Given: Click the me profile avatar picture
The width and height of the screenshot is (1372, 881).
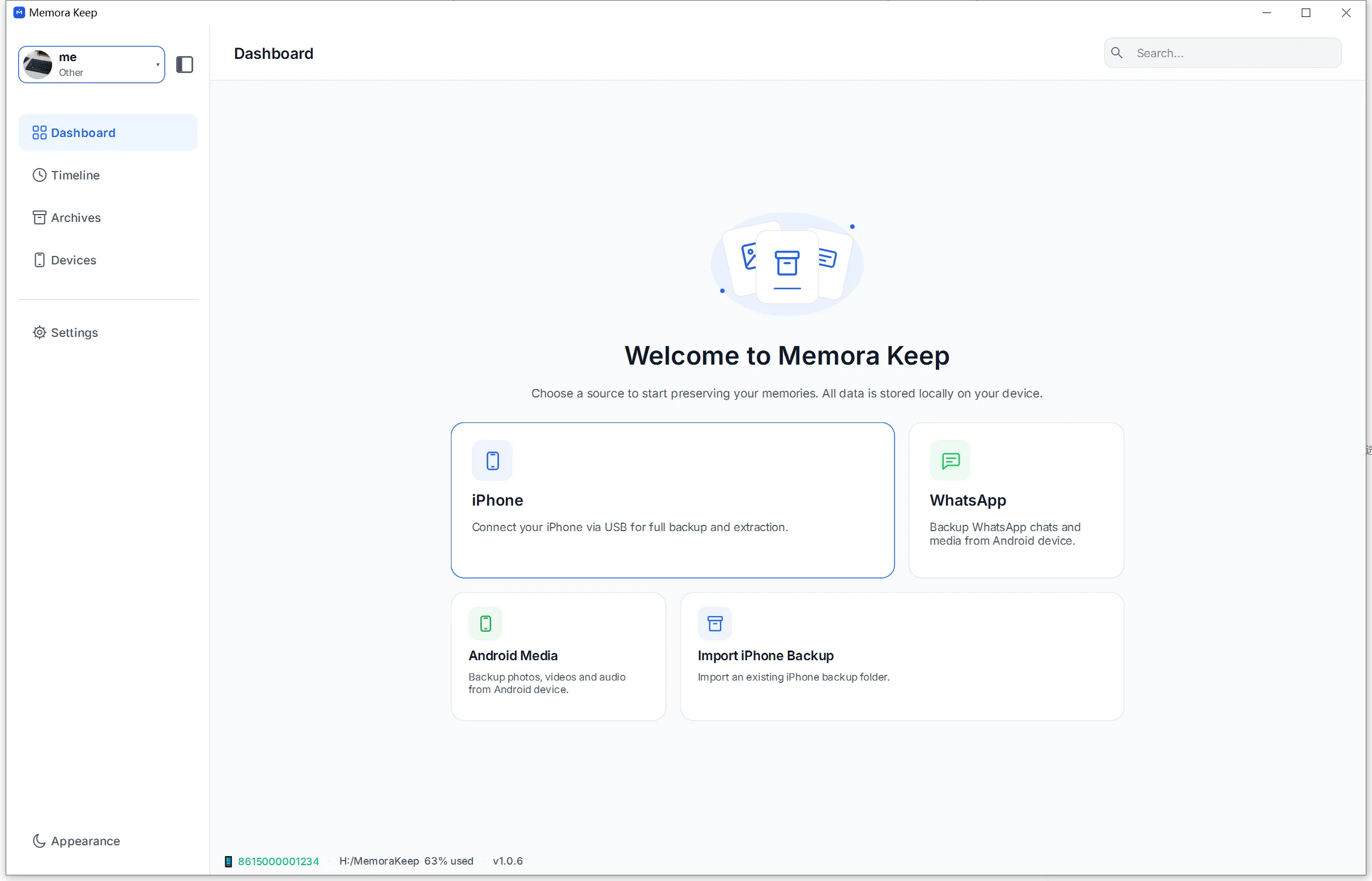Looking at the screenshot, I should coord(38,65).
